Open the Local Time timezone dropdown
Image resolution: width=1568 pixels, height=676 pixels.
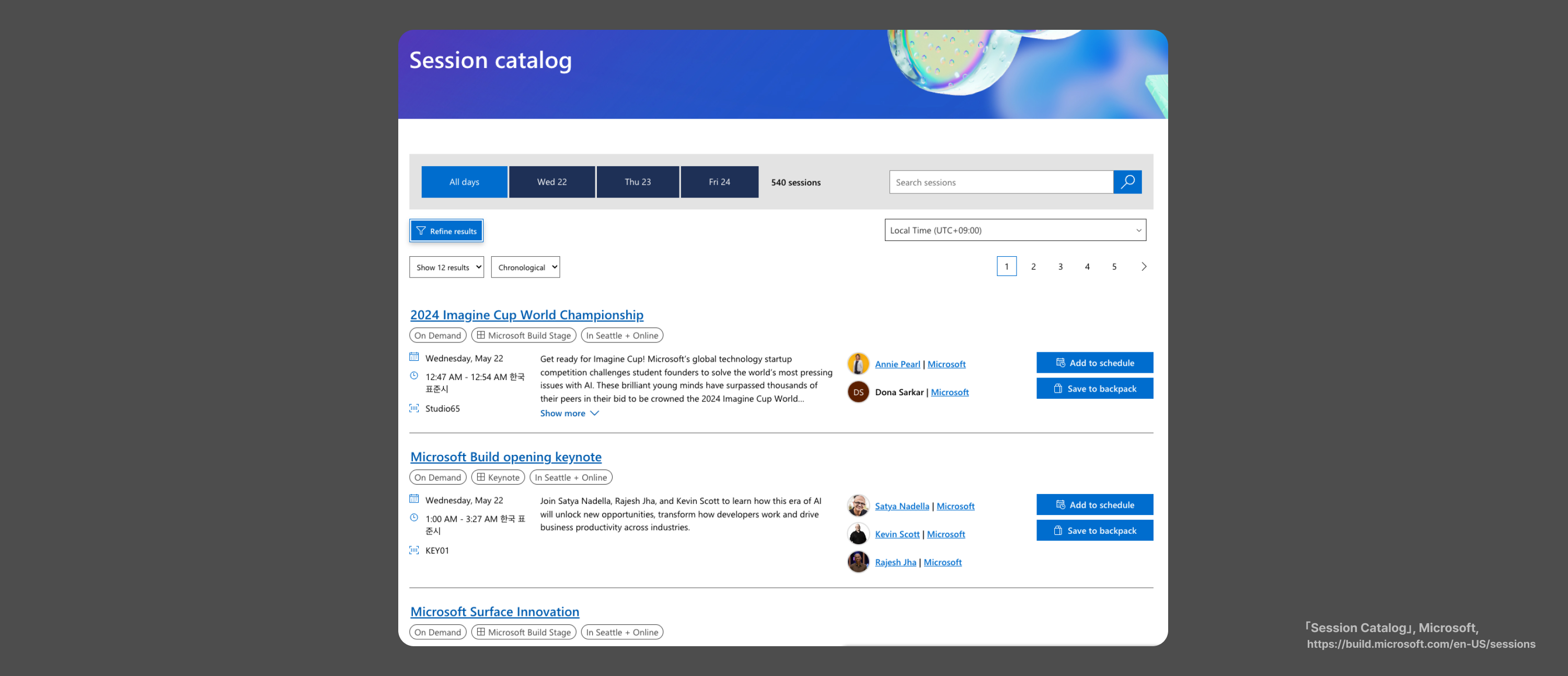(1014, 230)
